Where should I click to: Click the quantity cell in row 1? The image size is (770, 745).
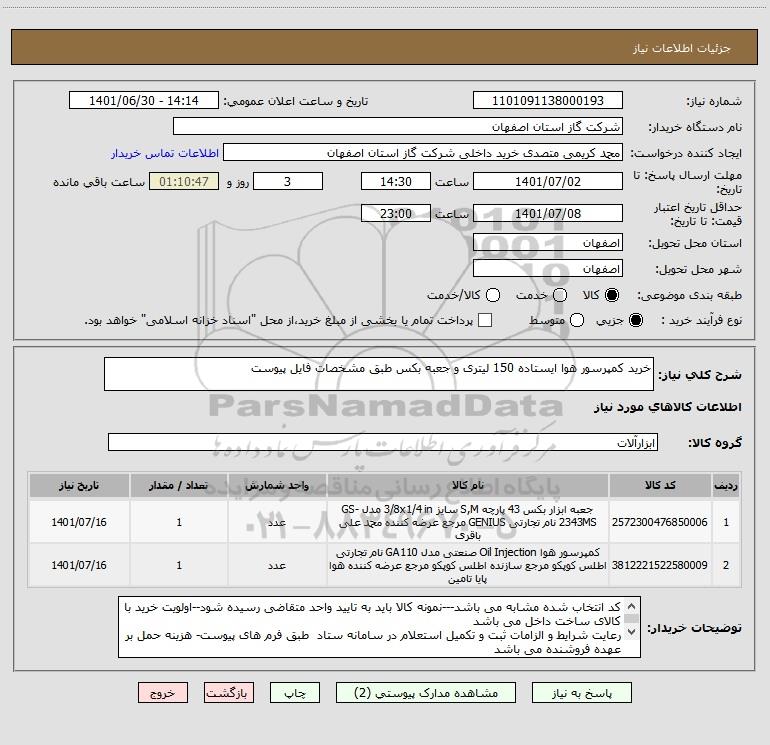179,522
